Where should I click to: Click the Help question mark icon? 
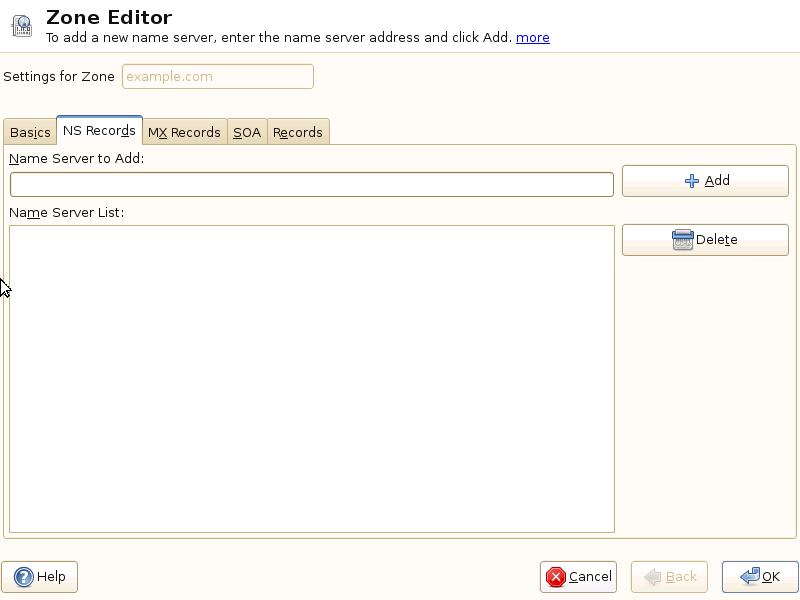point(24,577)
